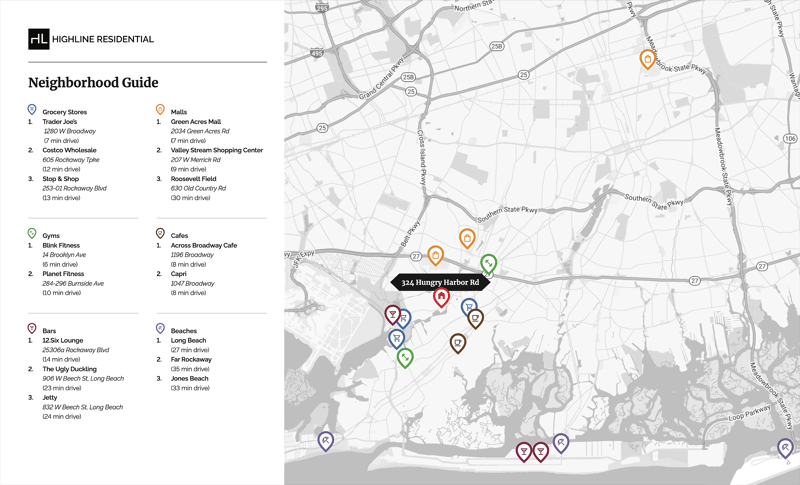Click the Highline Residential HL logo
The height and width of the screenshot is (485, 800).
pyautogui.click(x=39, y=39)
